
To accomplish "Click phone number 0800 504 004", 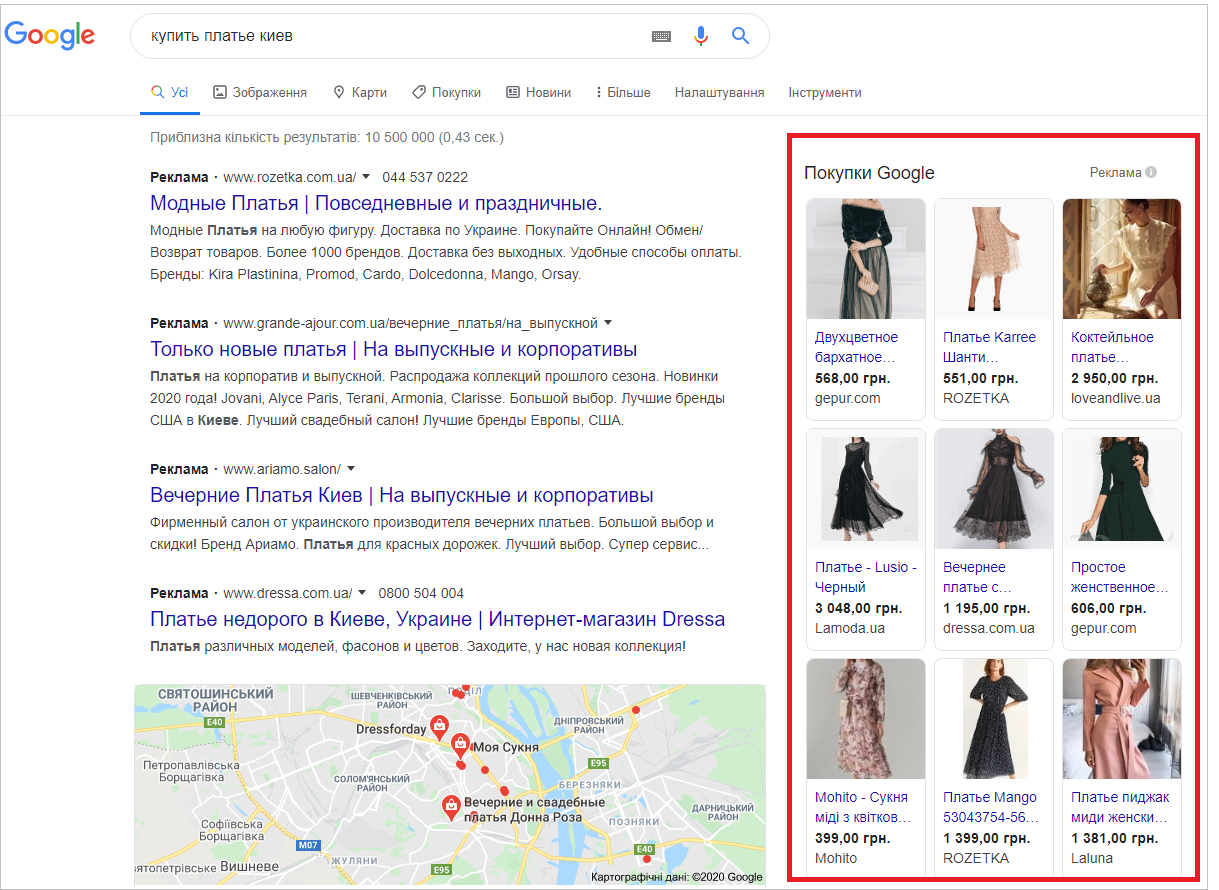I will (x=421, y=593).
